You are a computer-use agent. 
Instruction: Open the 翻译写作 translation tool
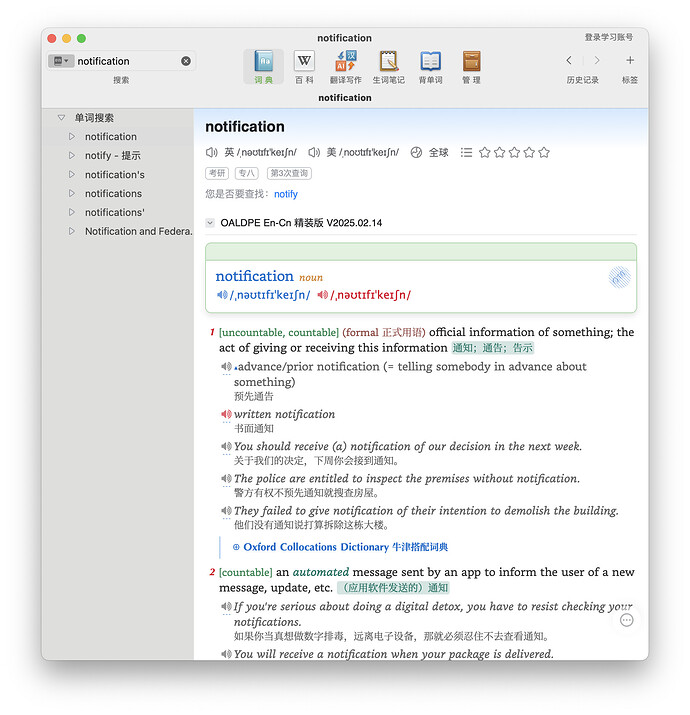[x=345, y=67]
